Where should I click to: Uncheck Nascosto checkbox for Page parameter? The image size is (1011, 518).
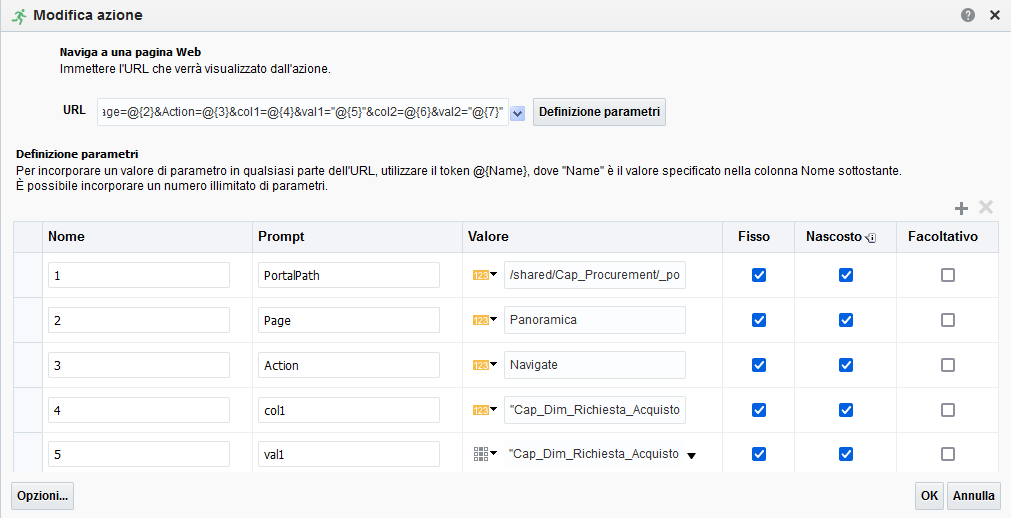846,320
